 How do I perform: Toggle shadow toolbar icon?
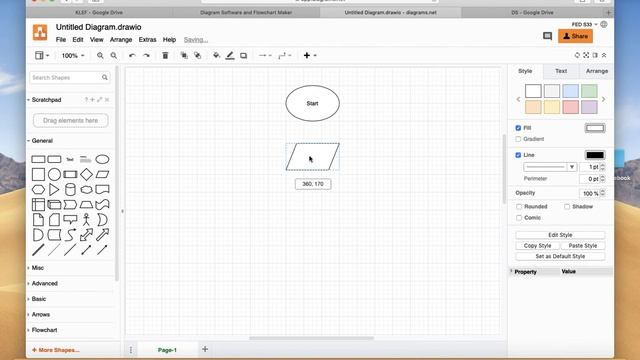244,56
